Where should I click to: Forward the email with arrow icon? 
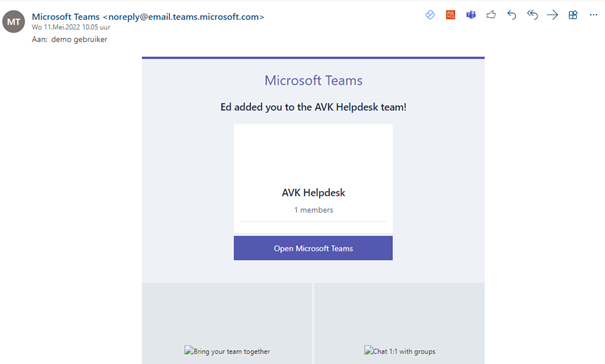tap(553, 15)
